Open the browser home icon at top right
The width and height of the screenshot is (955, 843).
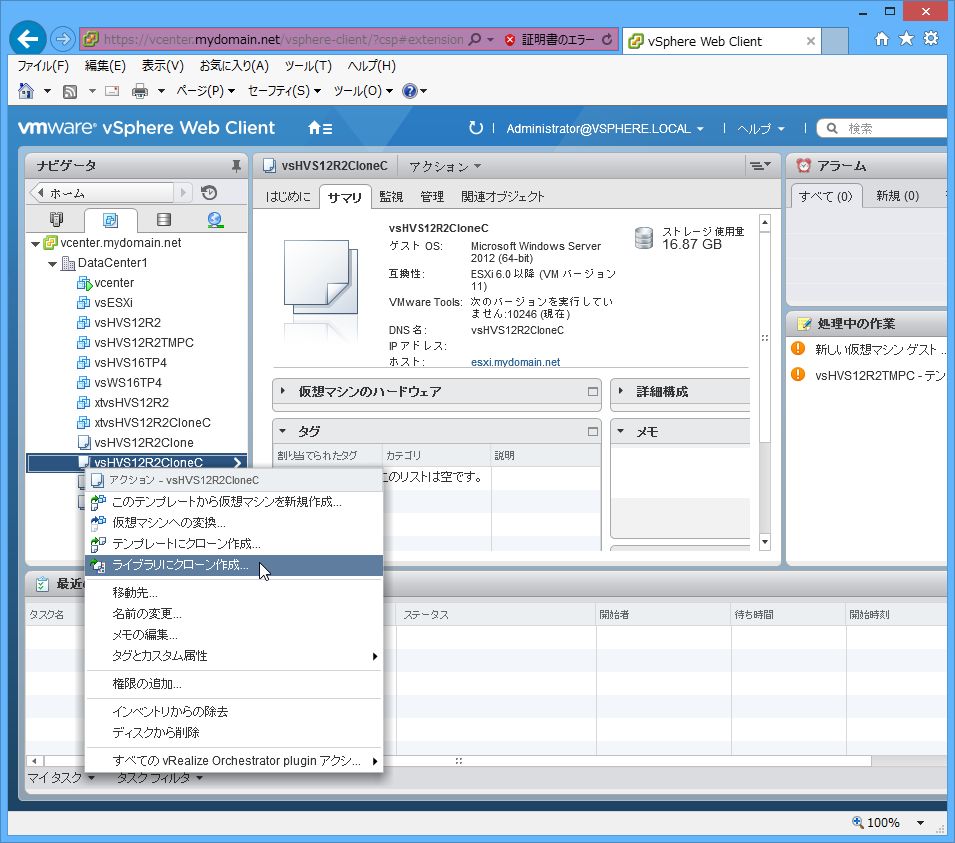[881, 39]
